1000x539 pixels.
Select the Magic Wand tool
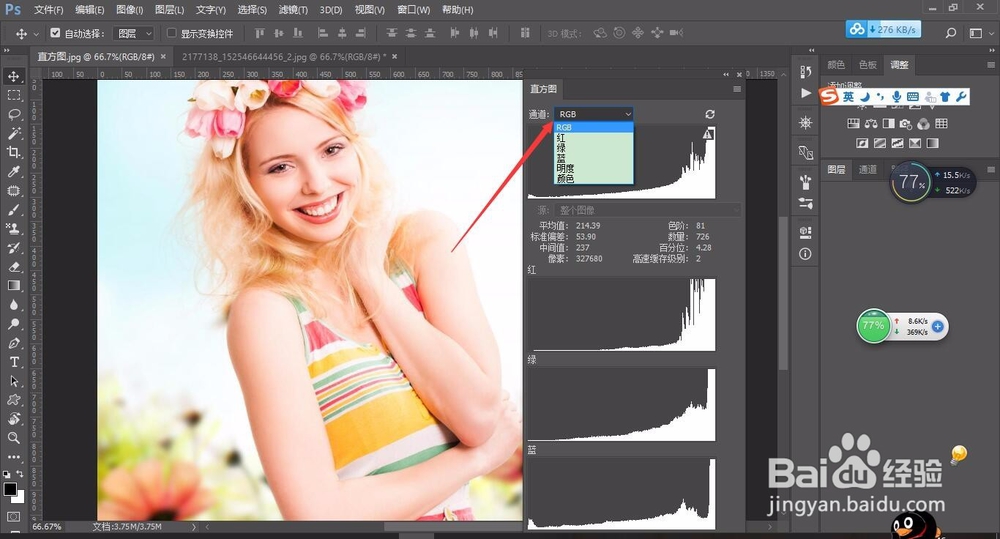click(x=13, y=133)
